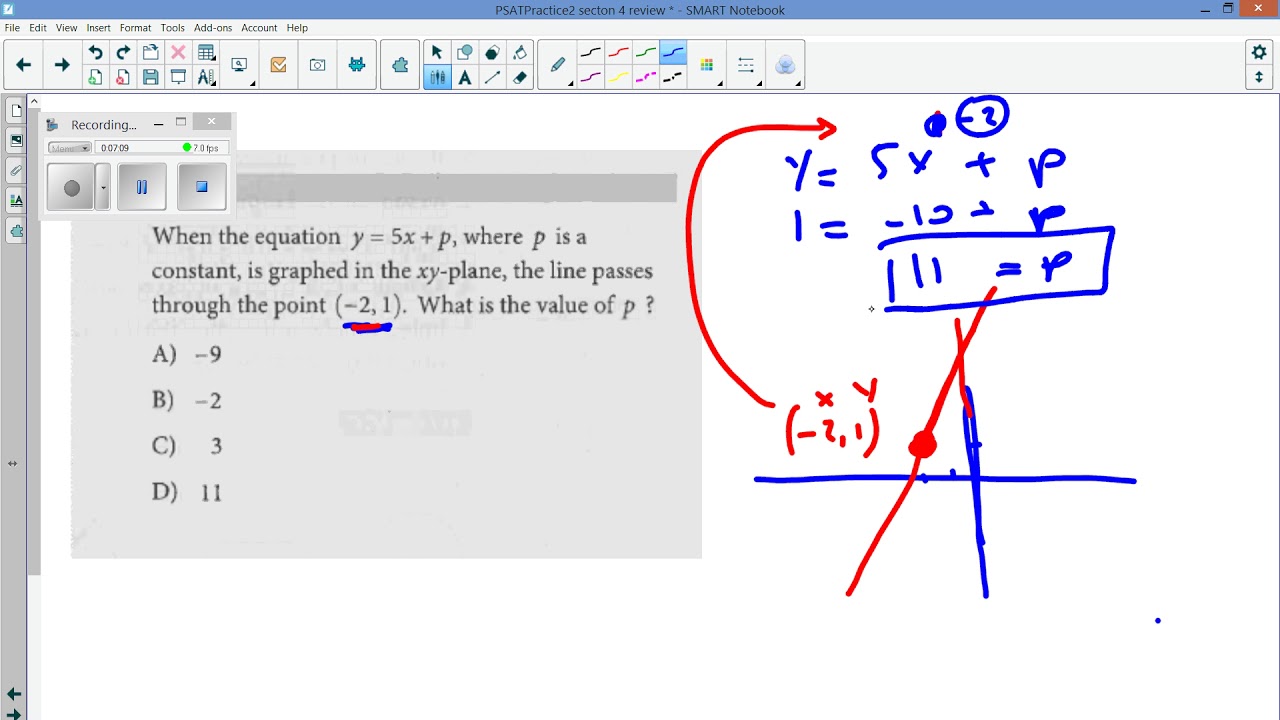Open the Page Sorter sidebar tab
This screenshot has width=1280, height=720.
pos(16,110)
